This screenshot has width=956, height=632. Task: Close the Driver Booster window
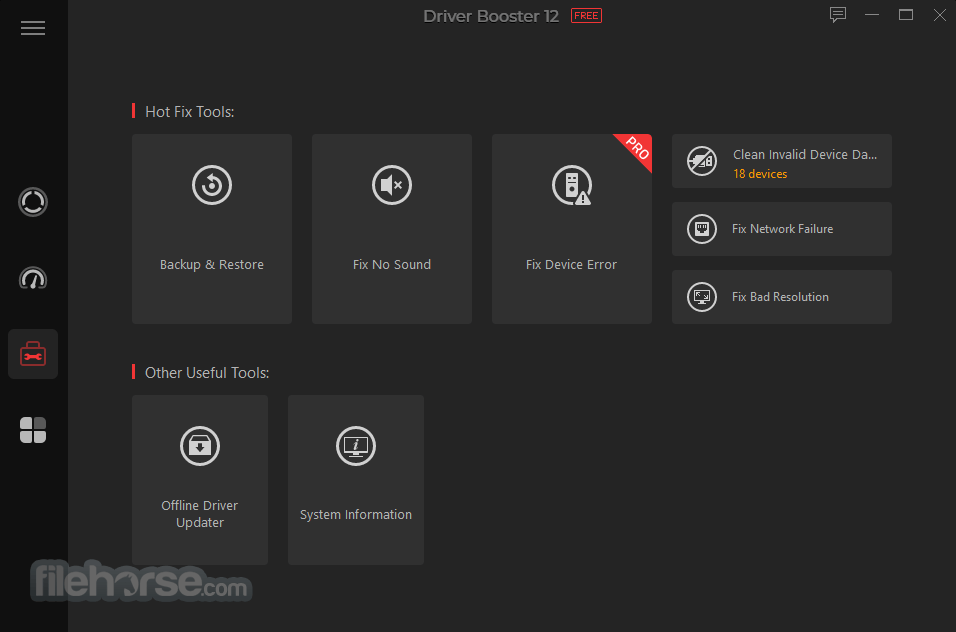(x=940, y=15)
